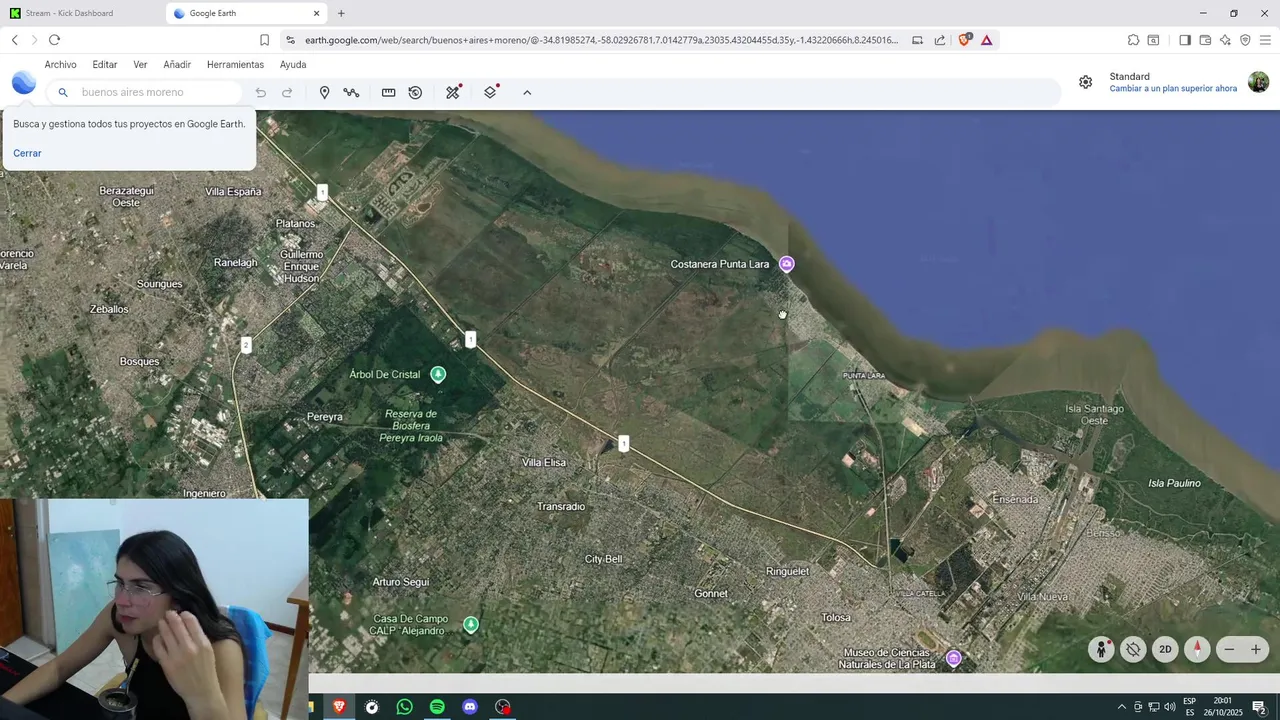The width and height of the screenshot is (1280, 720).
Task: Focus the 'buenos aires moreno' search field
Action: point(145,92)
